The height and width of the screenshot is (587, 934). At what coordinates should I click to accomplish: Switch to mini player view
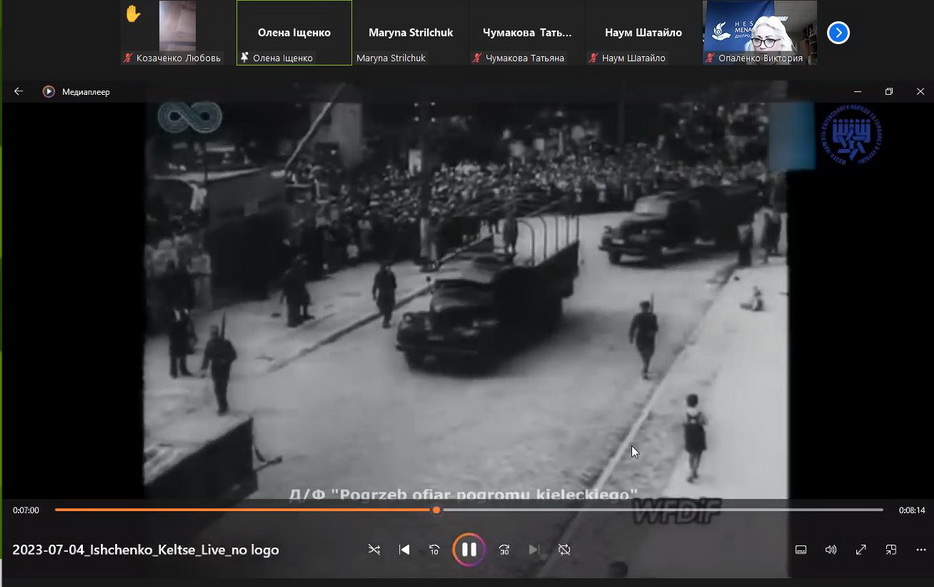891,549
